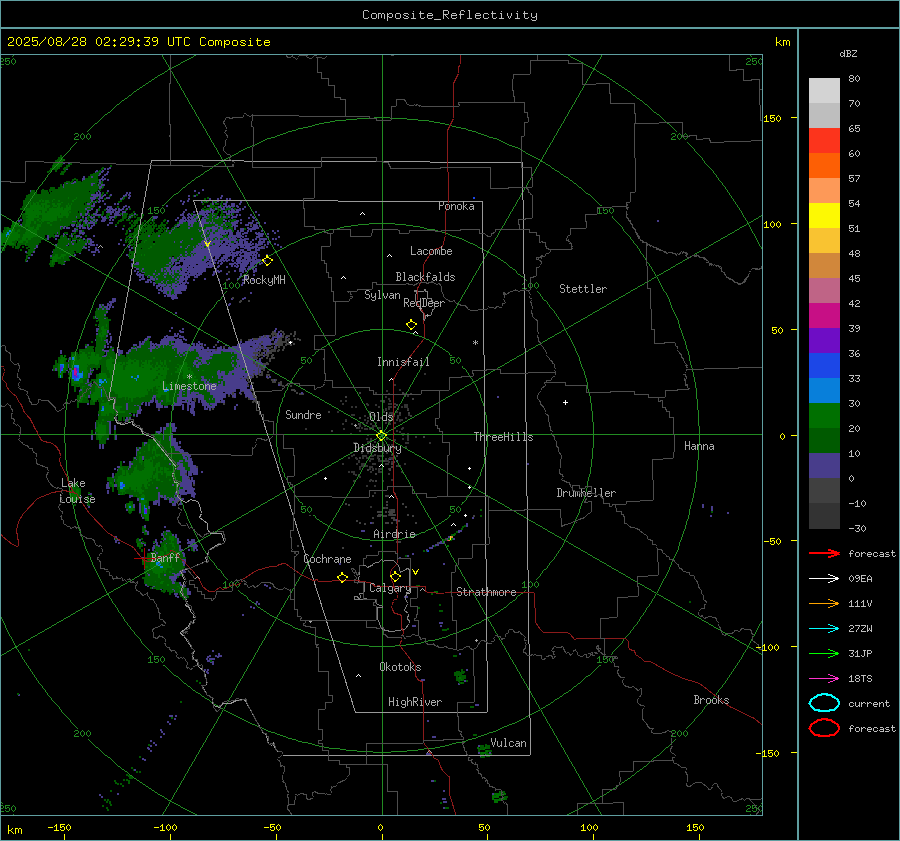Click the white 09EA arrow in legend
This screenshot has height=841, width=900.
click(824, 579)
